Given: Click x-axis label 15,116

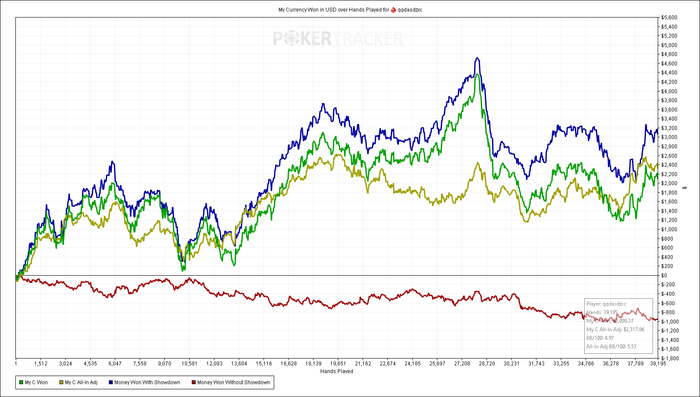Looking at the screenshot, I should click(x=264, y=364).
